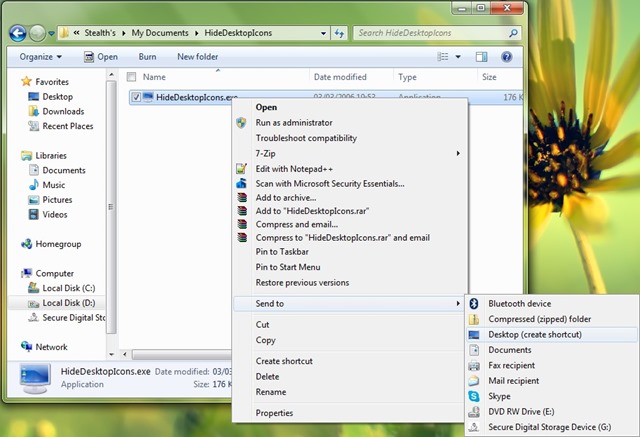Viewport: 640px width, 437px height.
Task: Create a New folder
Action: [198, 57]
